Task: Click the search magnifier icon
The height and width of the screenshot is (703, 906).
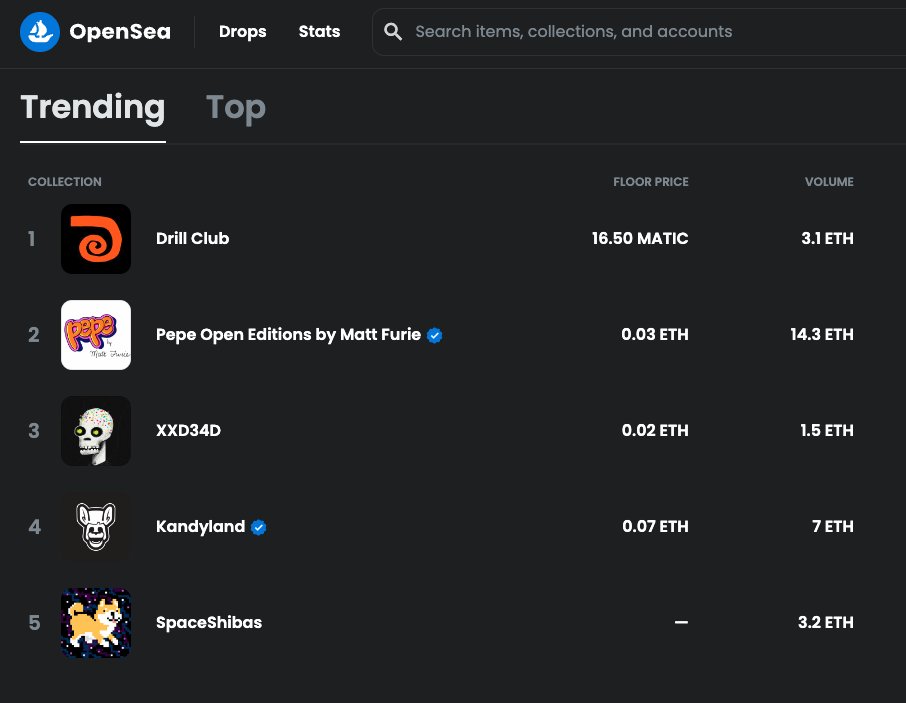Action: (393, 32)
